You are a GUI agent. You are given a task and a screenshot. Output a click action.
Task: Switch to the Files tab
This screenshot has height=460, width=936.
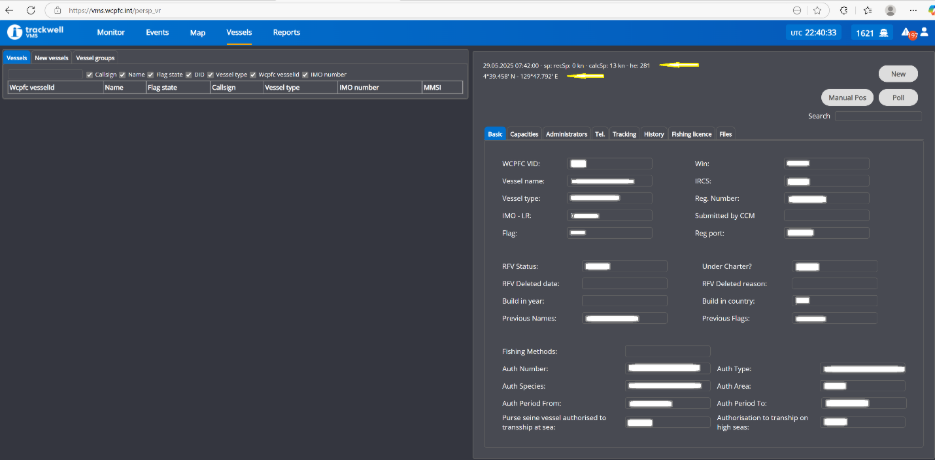[x=725, y=134]
